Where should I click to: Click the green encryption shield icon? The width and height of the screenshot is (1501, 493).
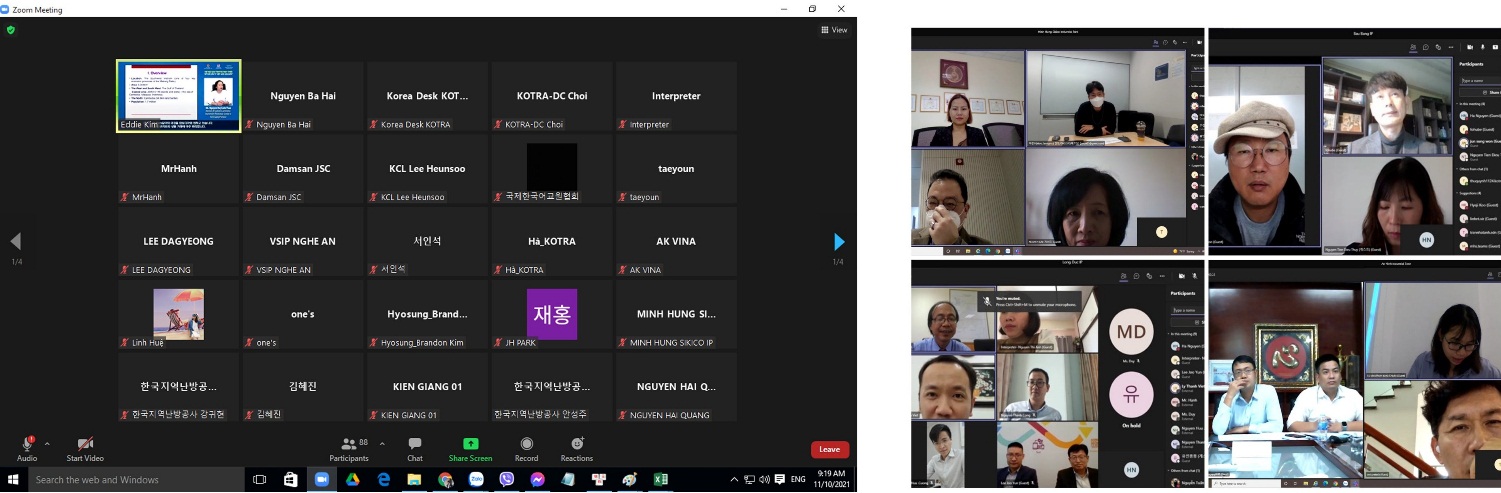coord(11,30)
